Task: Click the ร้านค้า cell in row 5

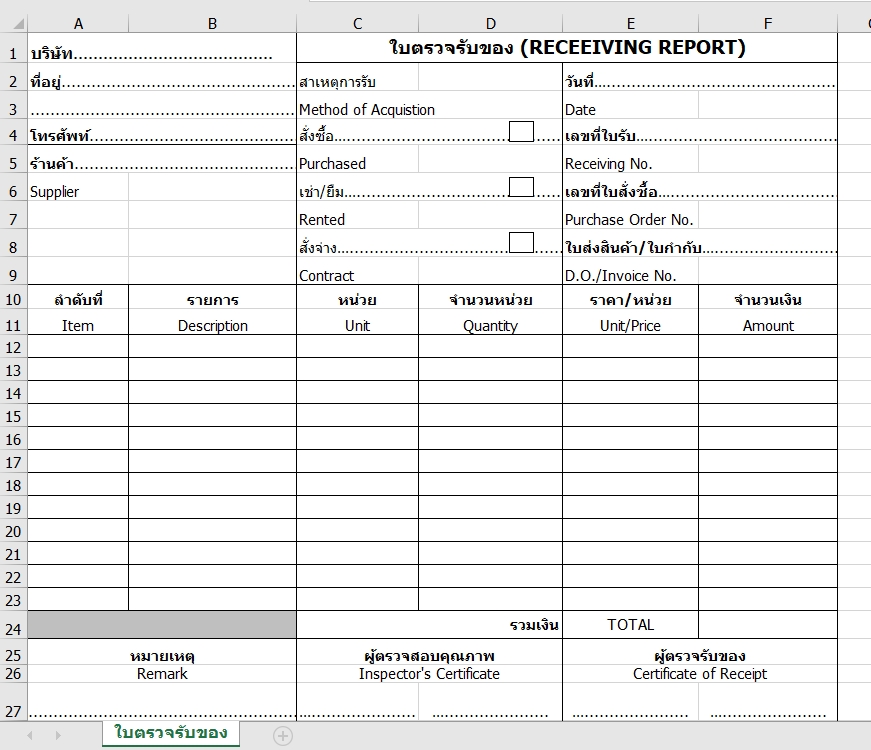Action: click(x=162, y=159)
